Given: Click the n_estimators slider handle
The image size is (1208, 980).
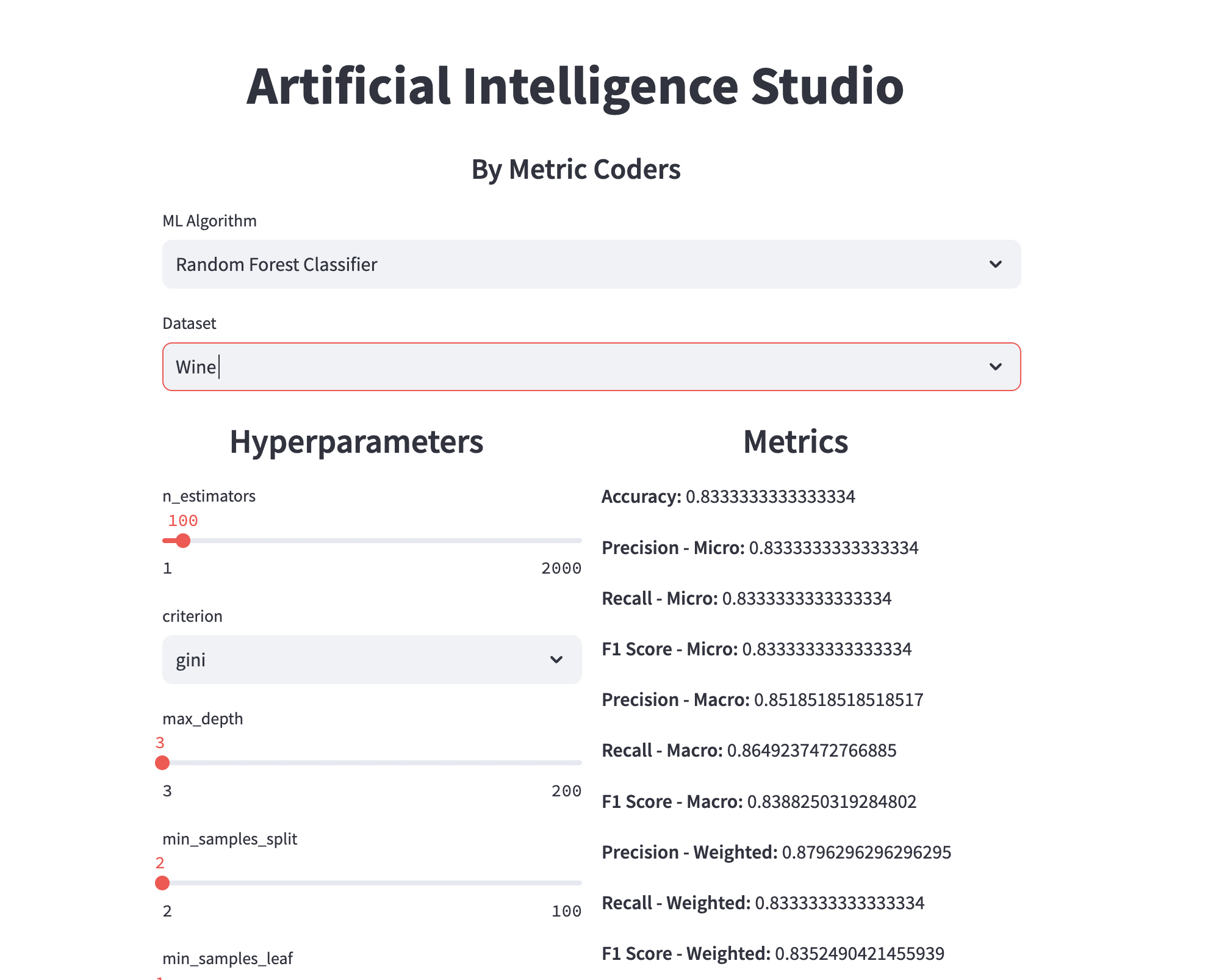Looking at the screenshot, I should click(183, 541).
